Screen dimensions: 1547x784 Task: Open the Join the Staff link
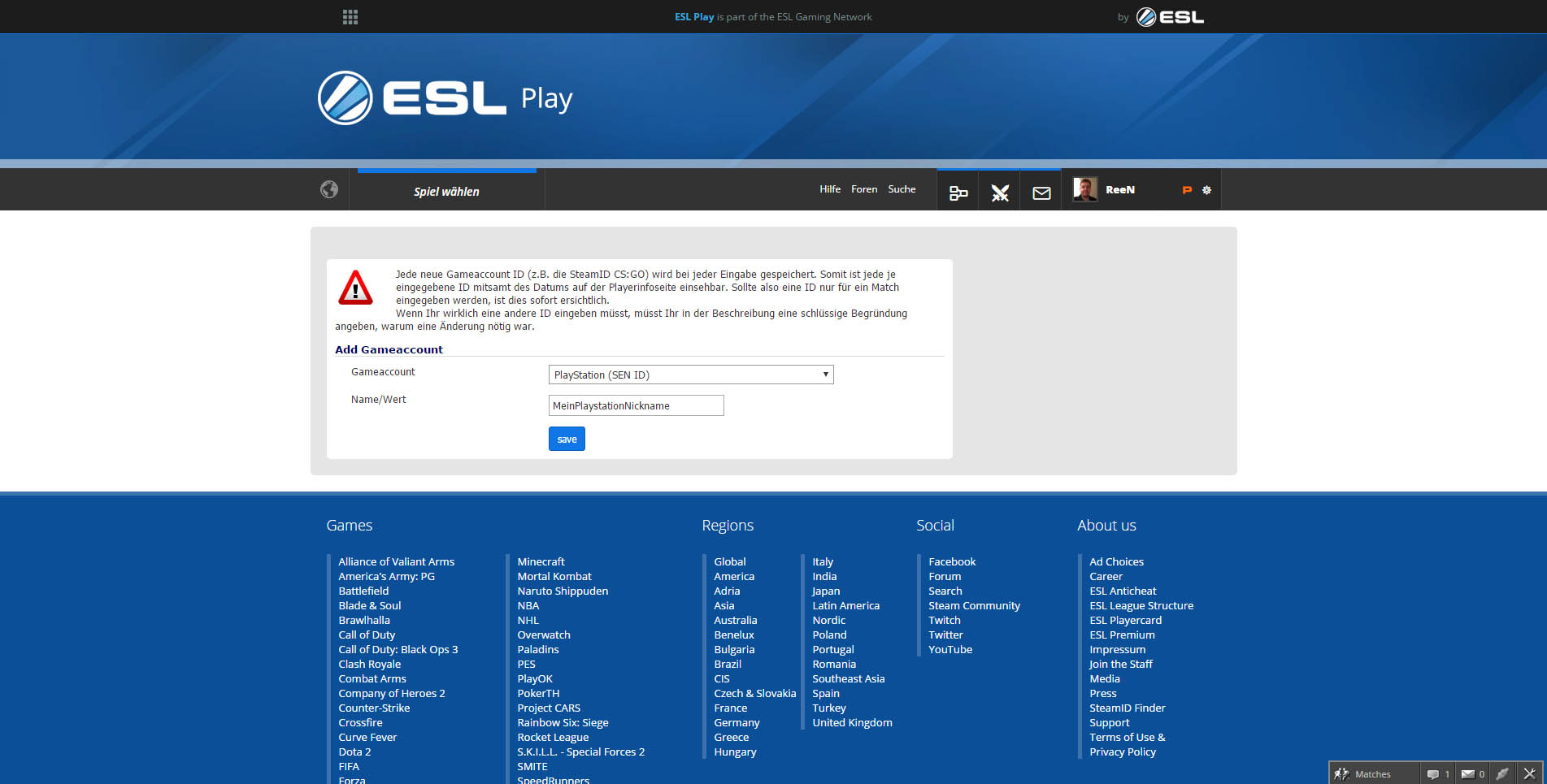1121,664
